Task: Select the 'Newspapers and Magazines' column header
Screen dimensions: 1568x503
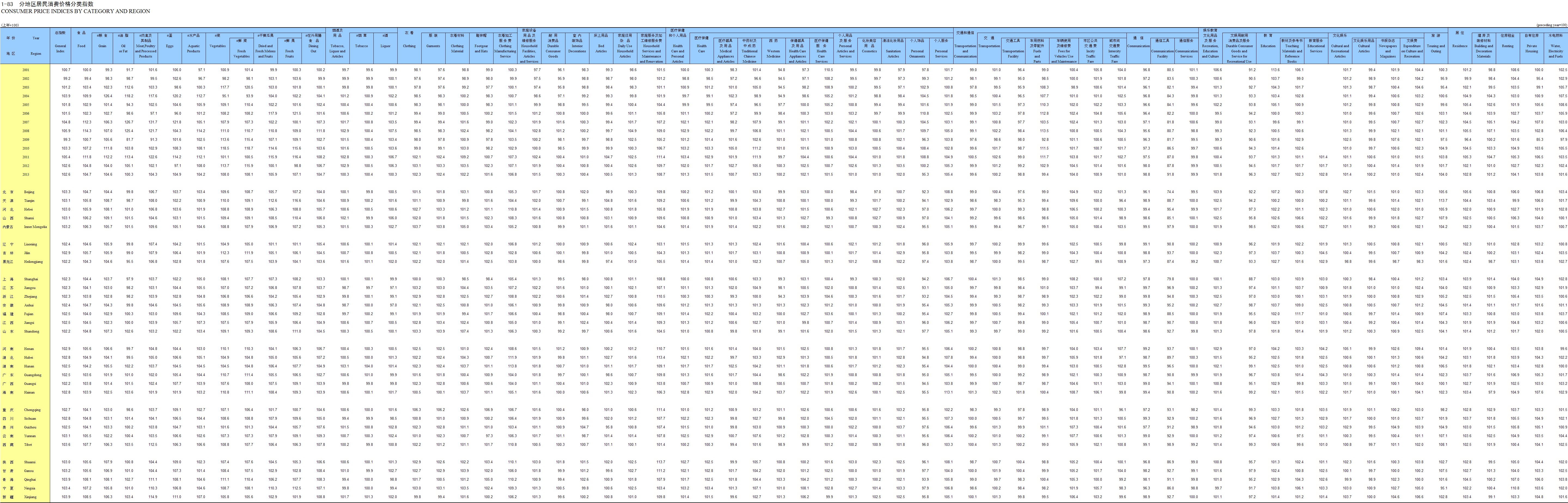Action: (x=1388, y=51)
